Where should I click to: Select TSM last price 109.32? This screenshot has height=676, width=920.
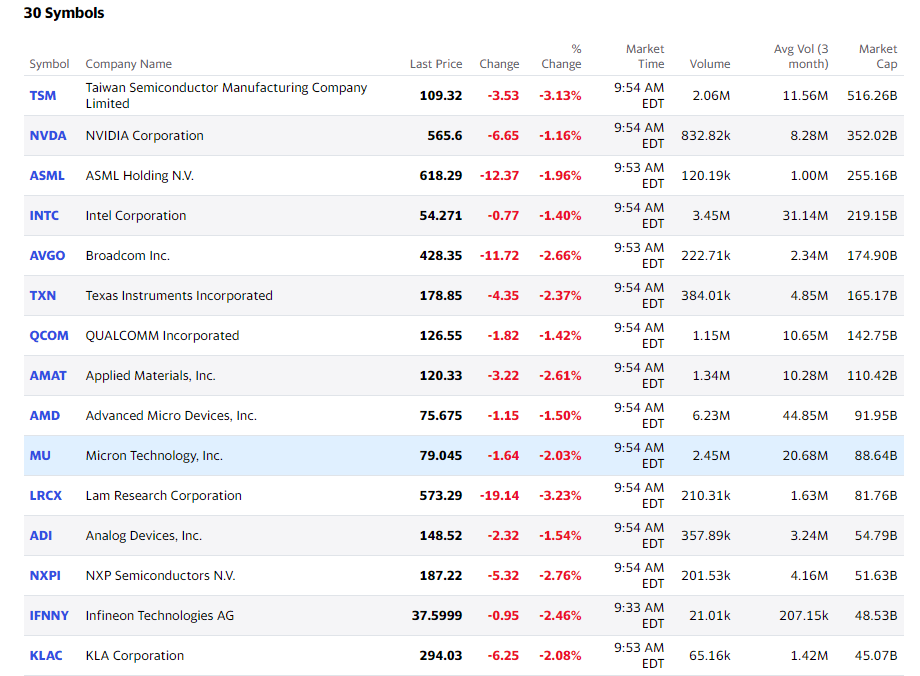[441, 96]
